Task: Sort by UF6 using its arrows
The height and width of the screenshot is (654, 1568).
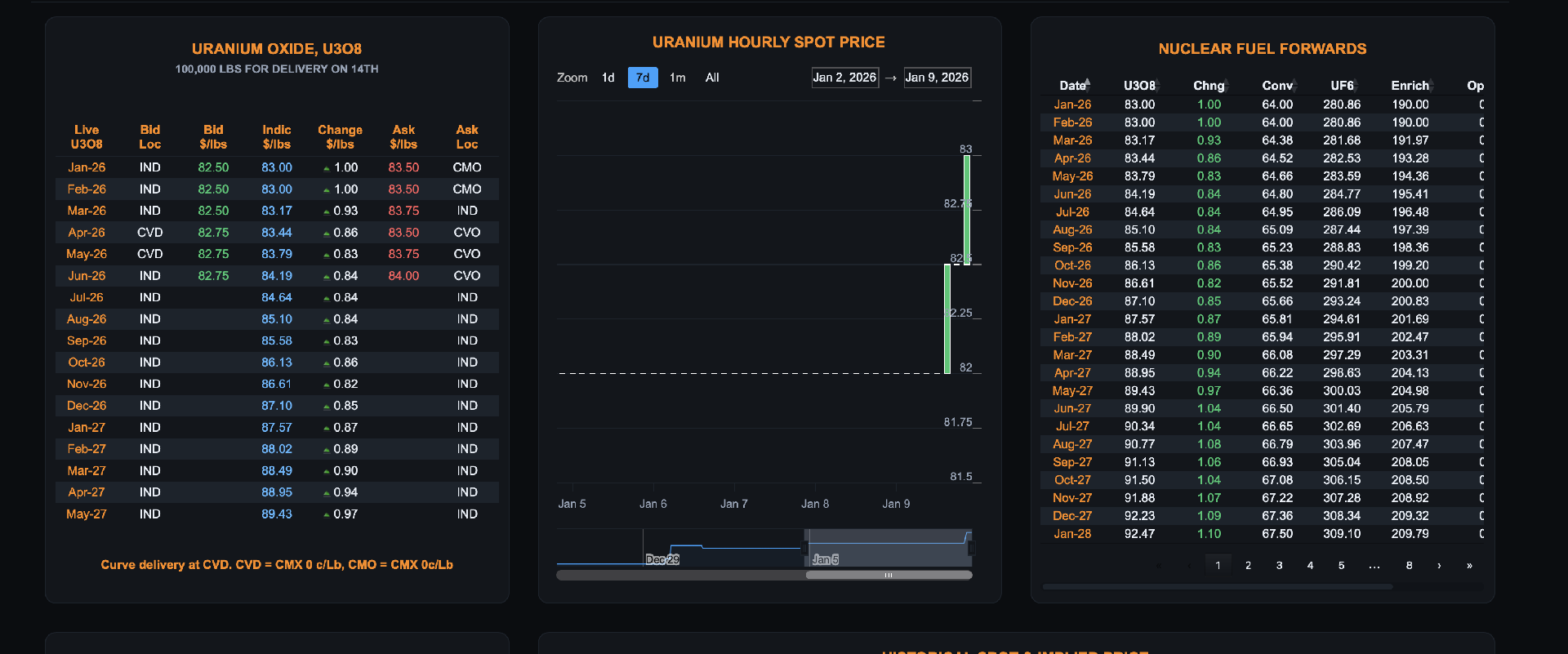Action: 1356,85
